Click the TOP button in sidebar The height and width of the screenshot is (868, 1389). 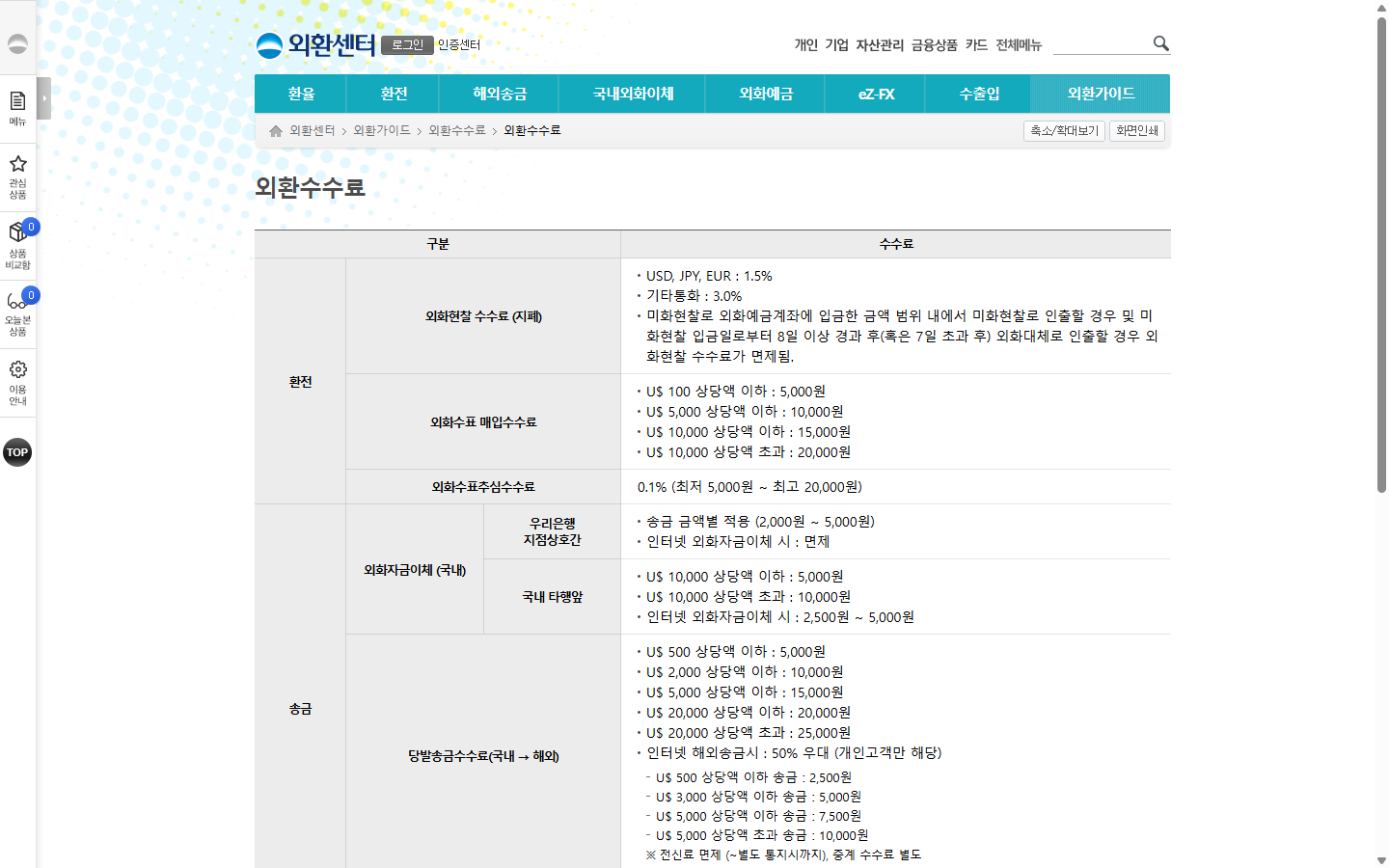[17, 452]
